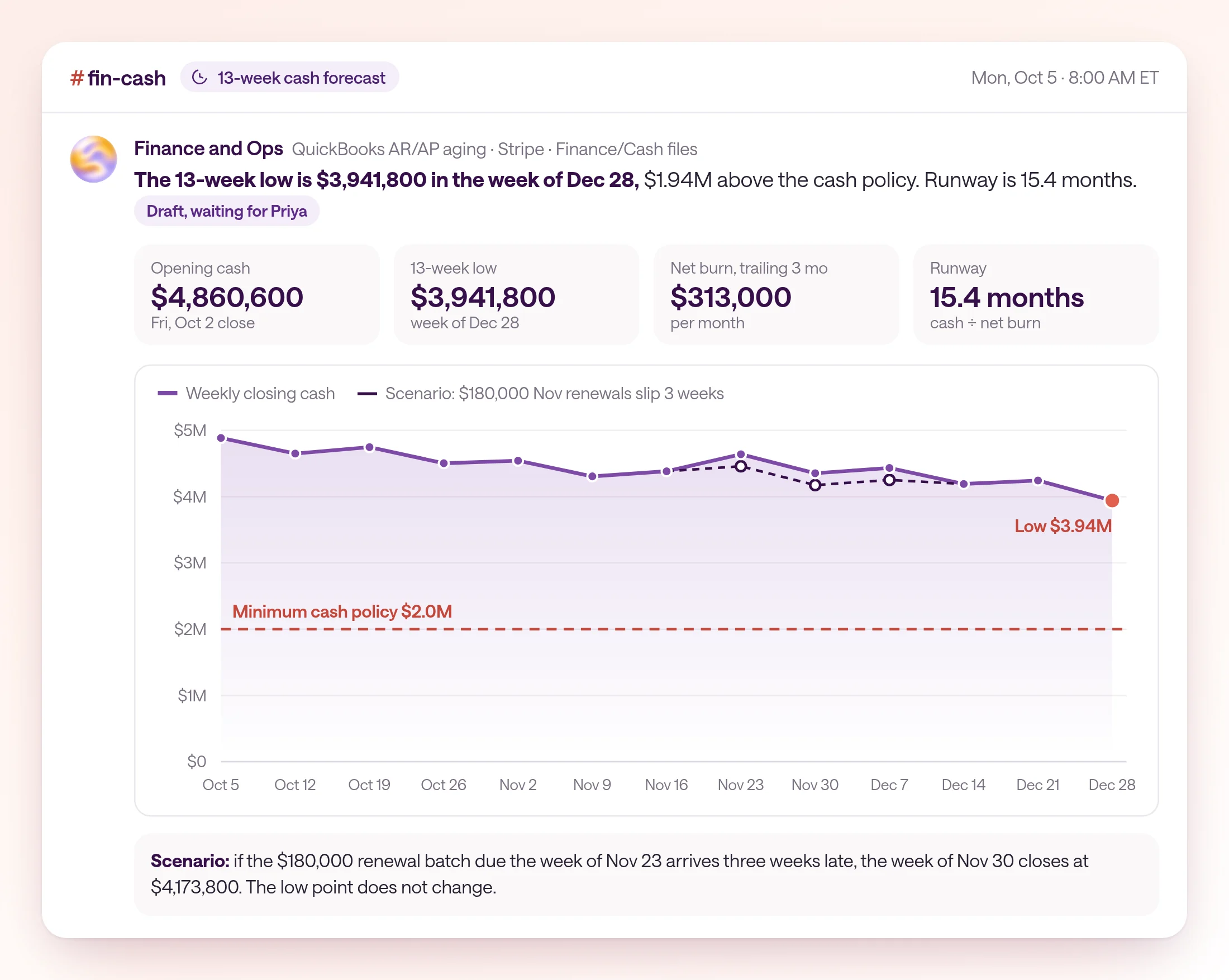Toggle the Weekly closing cash legend item

pyautogui.click(x=246, y=394)
